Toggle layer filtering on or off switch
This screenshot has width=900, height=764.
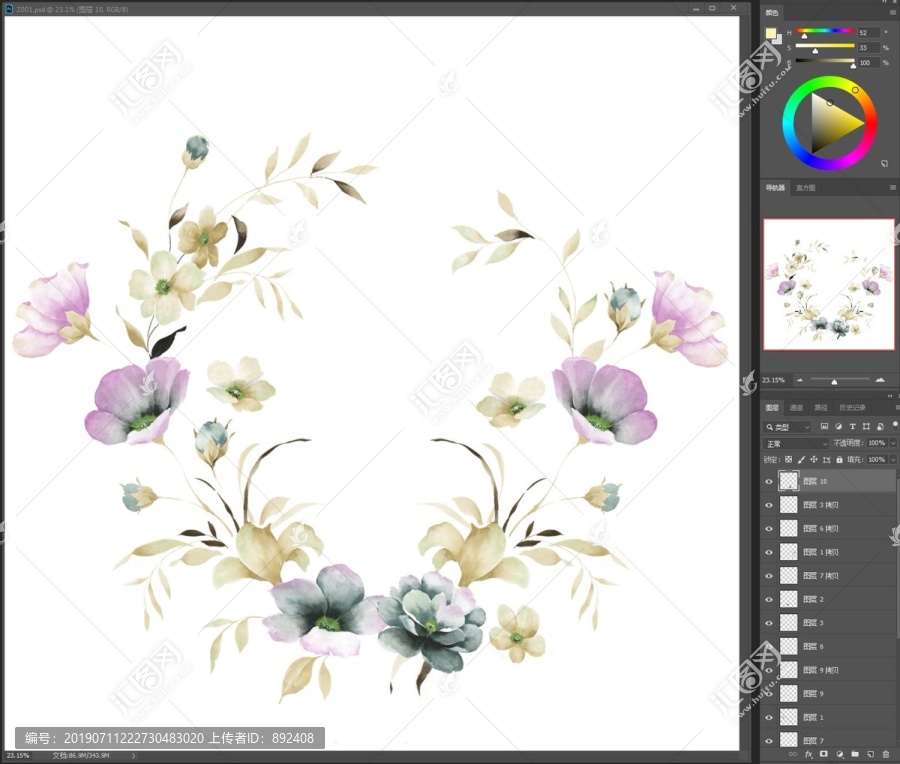pos(895,425)
